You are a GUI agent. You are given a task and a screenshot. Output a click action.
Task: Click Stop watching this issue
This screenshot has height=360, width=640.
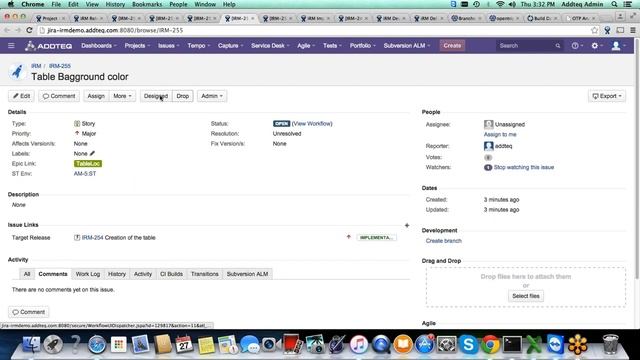pyautogui.click(x=524, y=167)
